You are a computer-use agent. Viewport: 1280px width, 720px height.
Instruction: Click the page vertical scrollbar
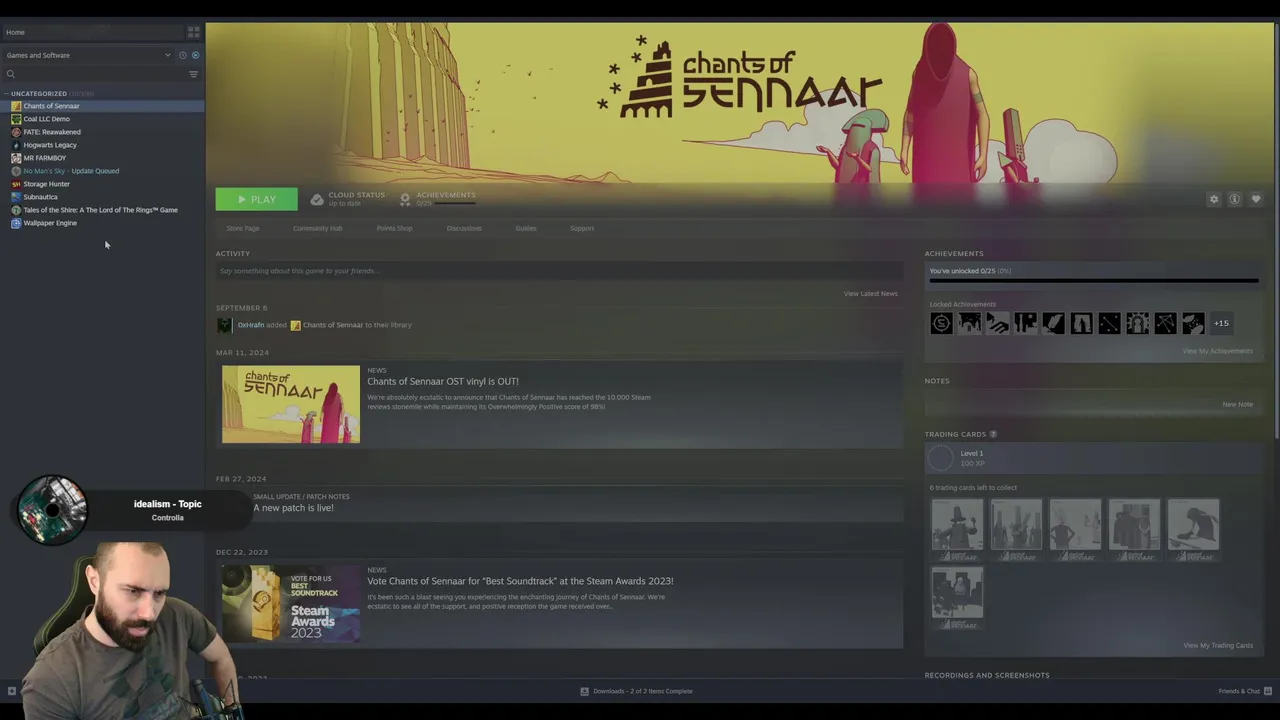pos(1276,230)
